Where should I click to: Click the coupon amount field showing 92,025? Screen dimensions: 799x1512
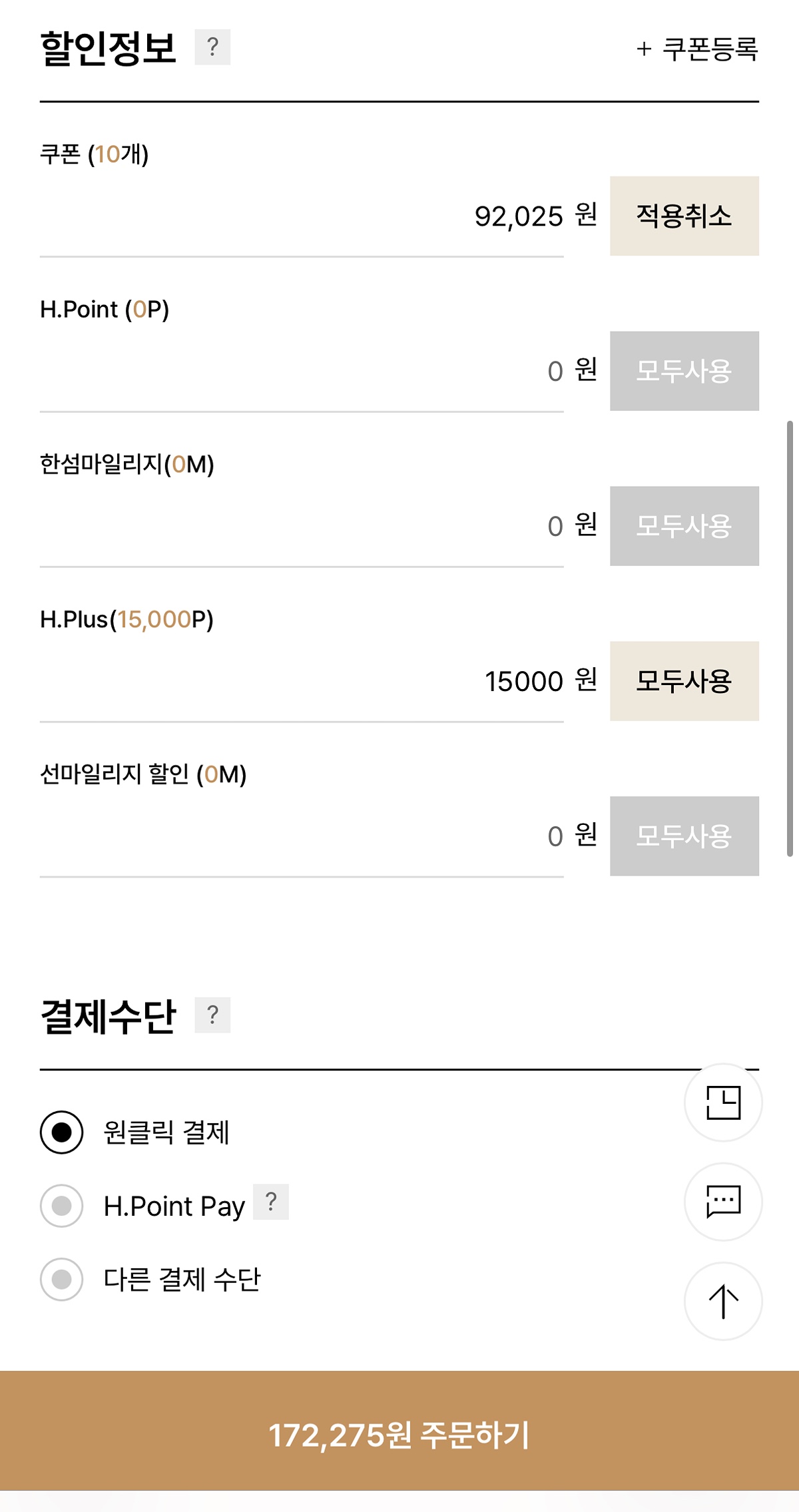point(302,216)
